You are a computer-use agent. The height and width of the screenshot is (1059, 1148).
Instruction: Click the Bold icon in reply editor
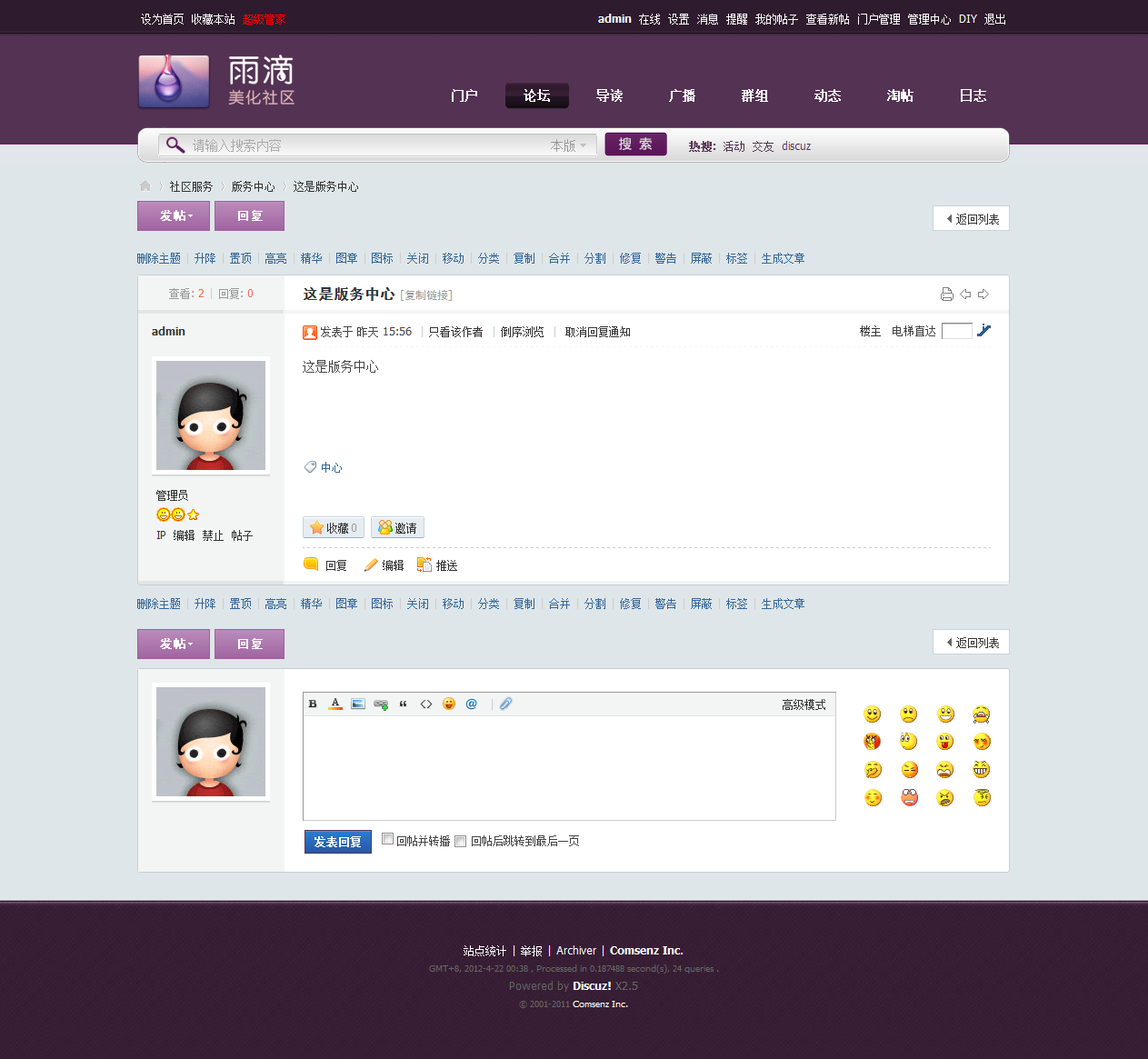313,704
